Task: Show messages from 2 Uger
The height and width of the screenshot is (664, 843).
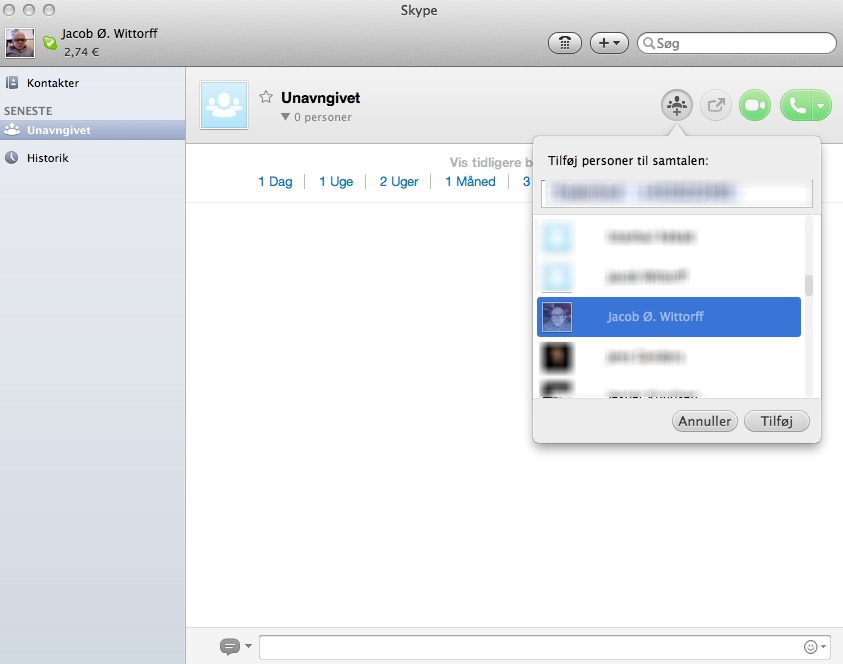Action: pyautogui.click(x=399, y=182)
